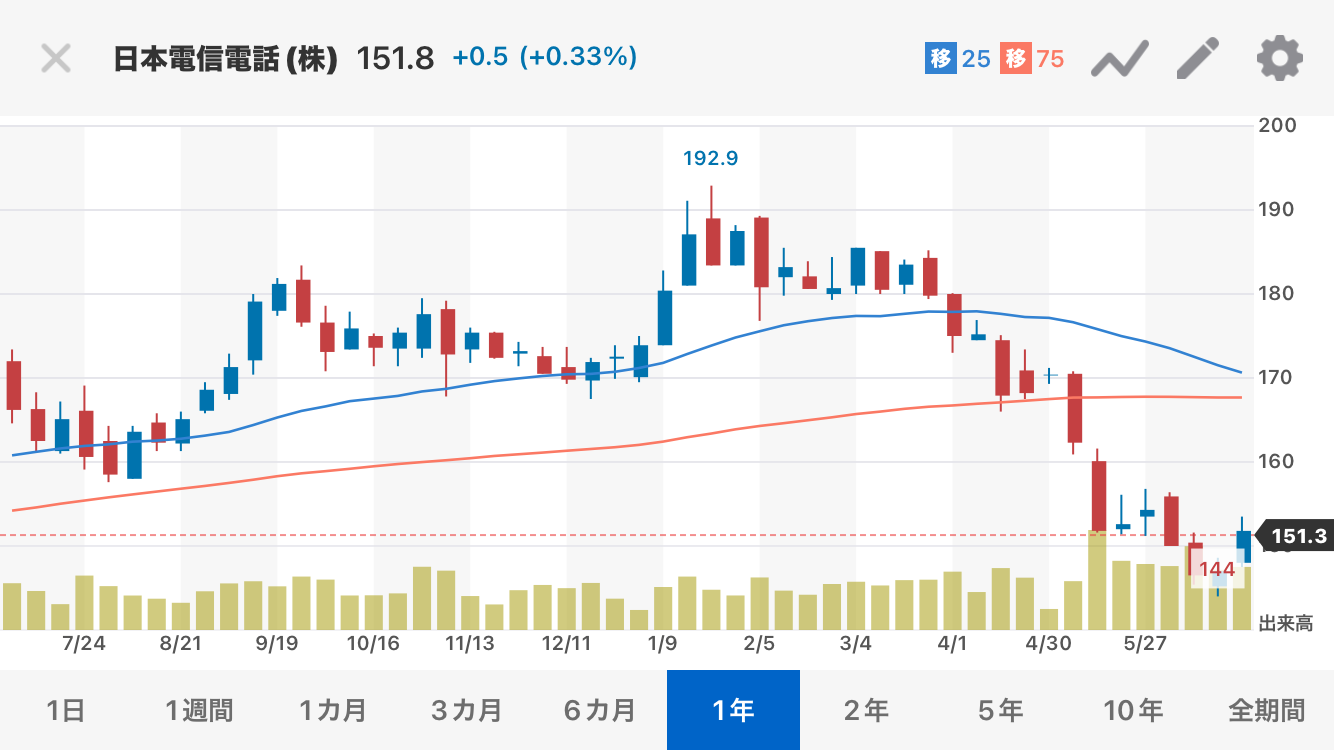Tap the 日本電信電話 (株) stock name

click(225, 59)
